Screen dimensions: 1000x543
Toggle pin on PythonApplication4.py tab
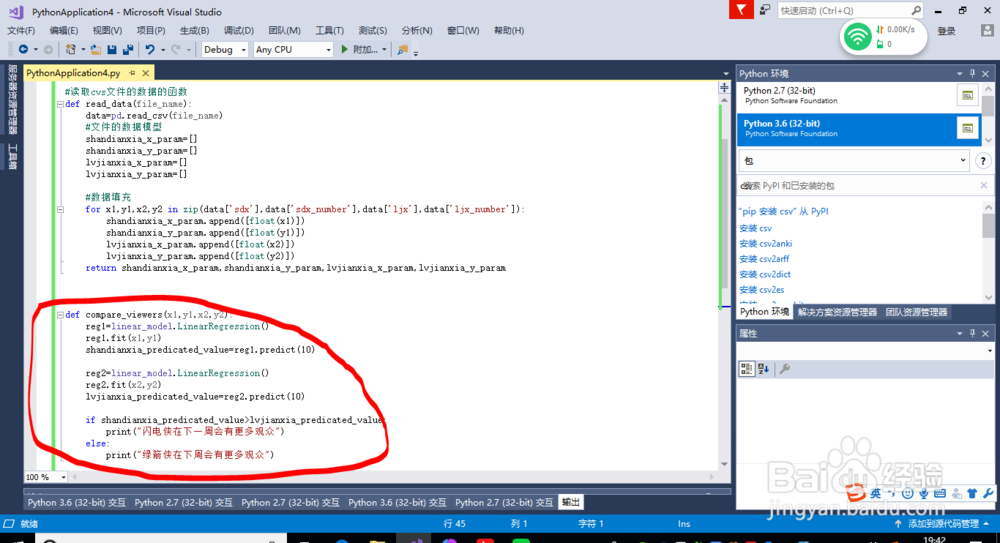132,73
